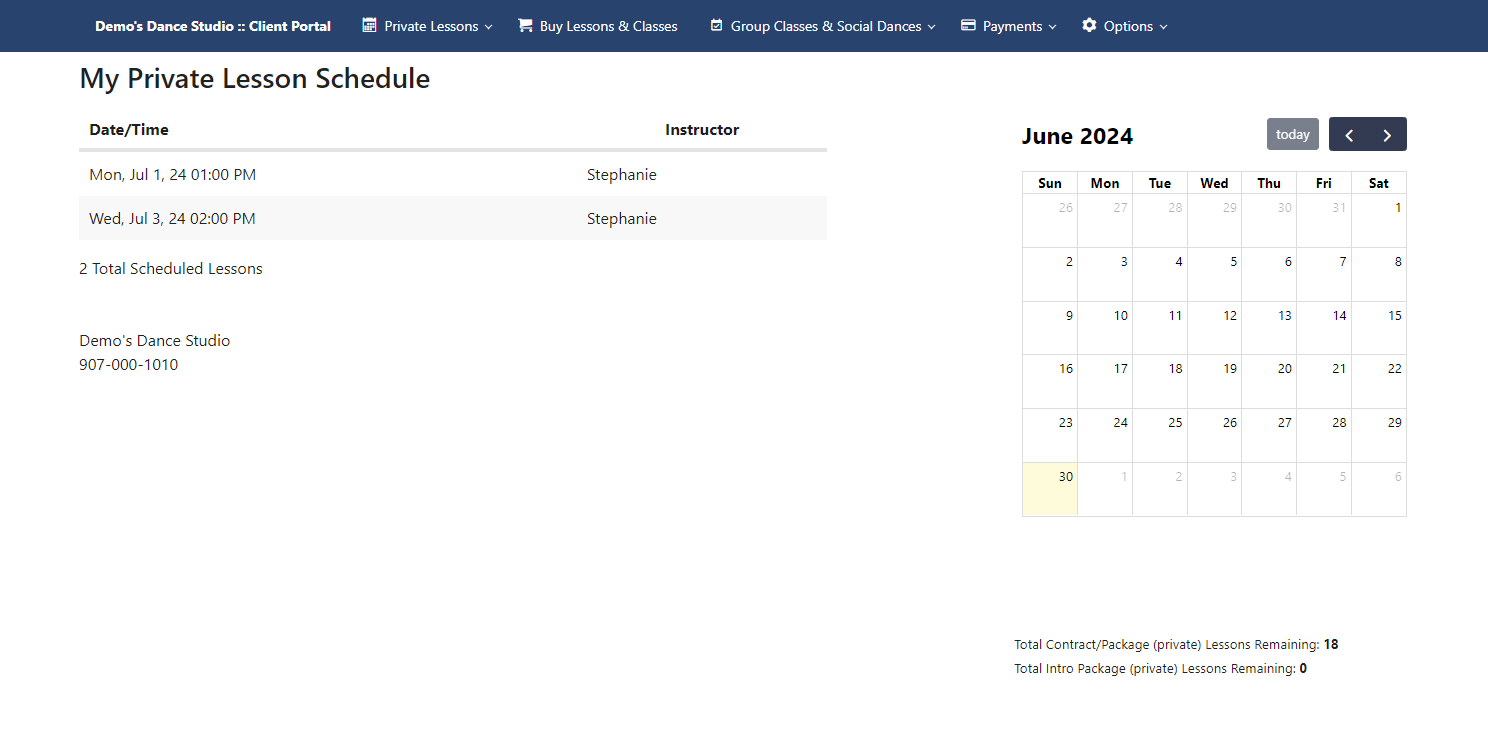Image resolution: width=1488 pixels, height=731 pixels.
Task: Open the Payments dropdown arrow
Action: pos(1052,27)
